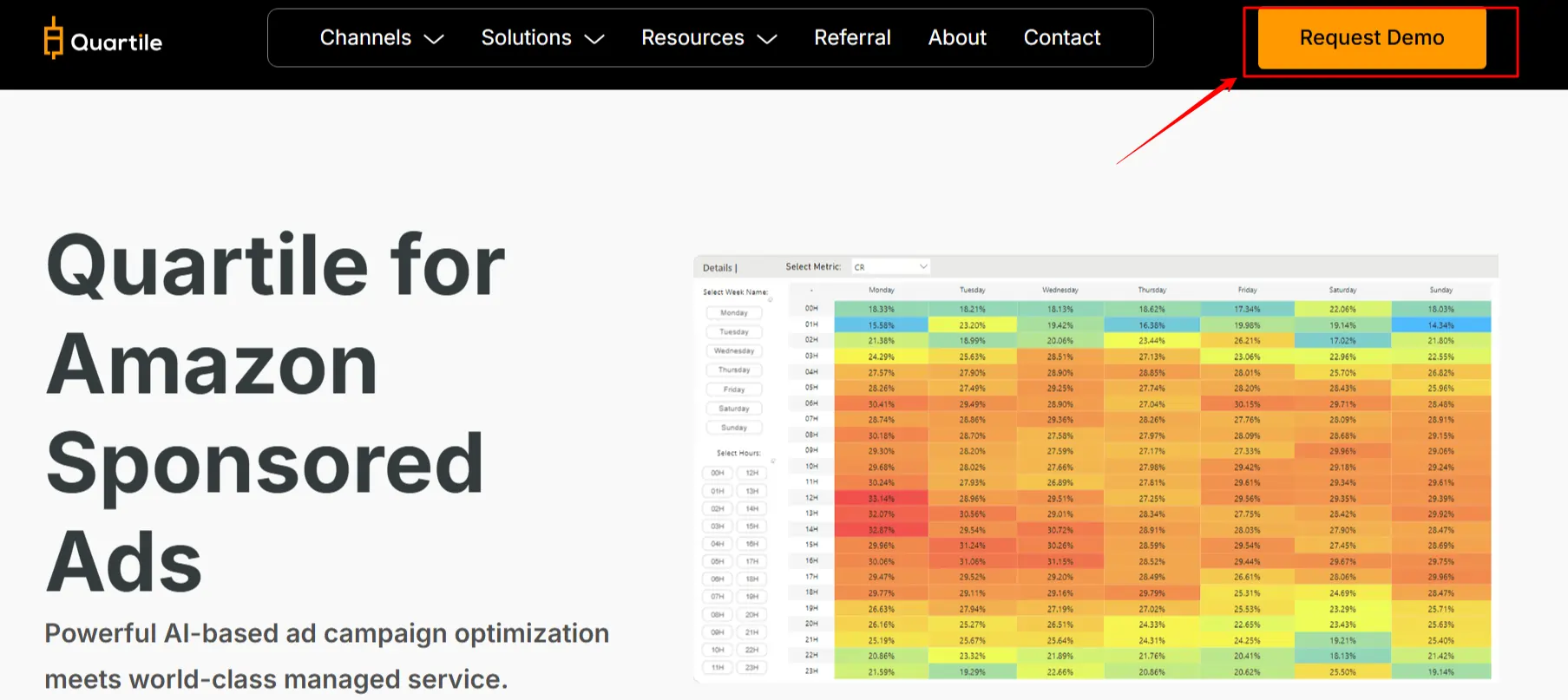Viewport: 1568px width, 700px height.
Task: Open the Referral page
Action: (852, 38)
